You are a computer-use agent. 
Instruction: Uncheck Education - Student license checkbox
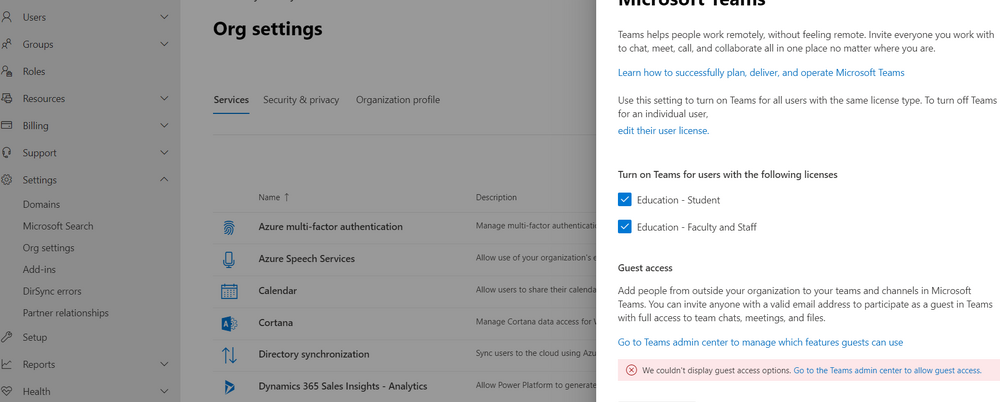coord(624,200)
